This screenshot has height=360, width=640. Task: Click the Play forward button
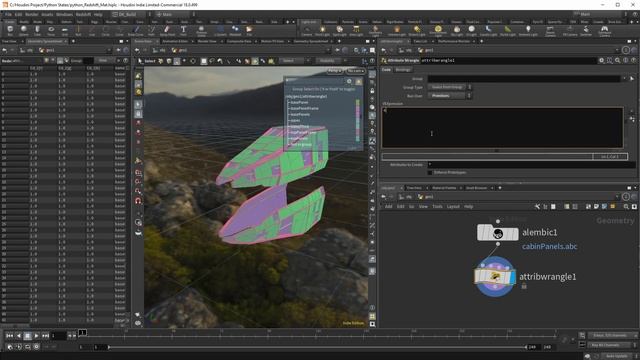pos(36,336)
